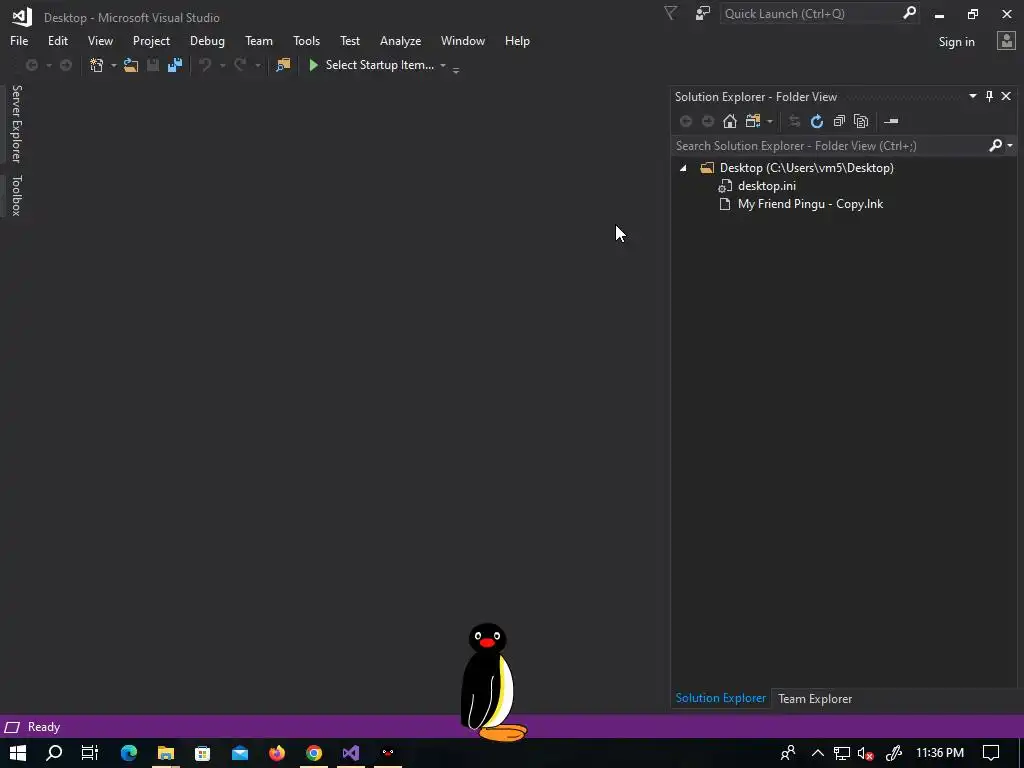The height and width of the screenshot is (768, 1024).
Task: Click the account avatar icon
Action: click(x=1006, y=41)
